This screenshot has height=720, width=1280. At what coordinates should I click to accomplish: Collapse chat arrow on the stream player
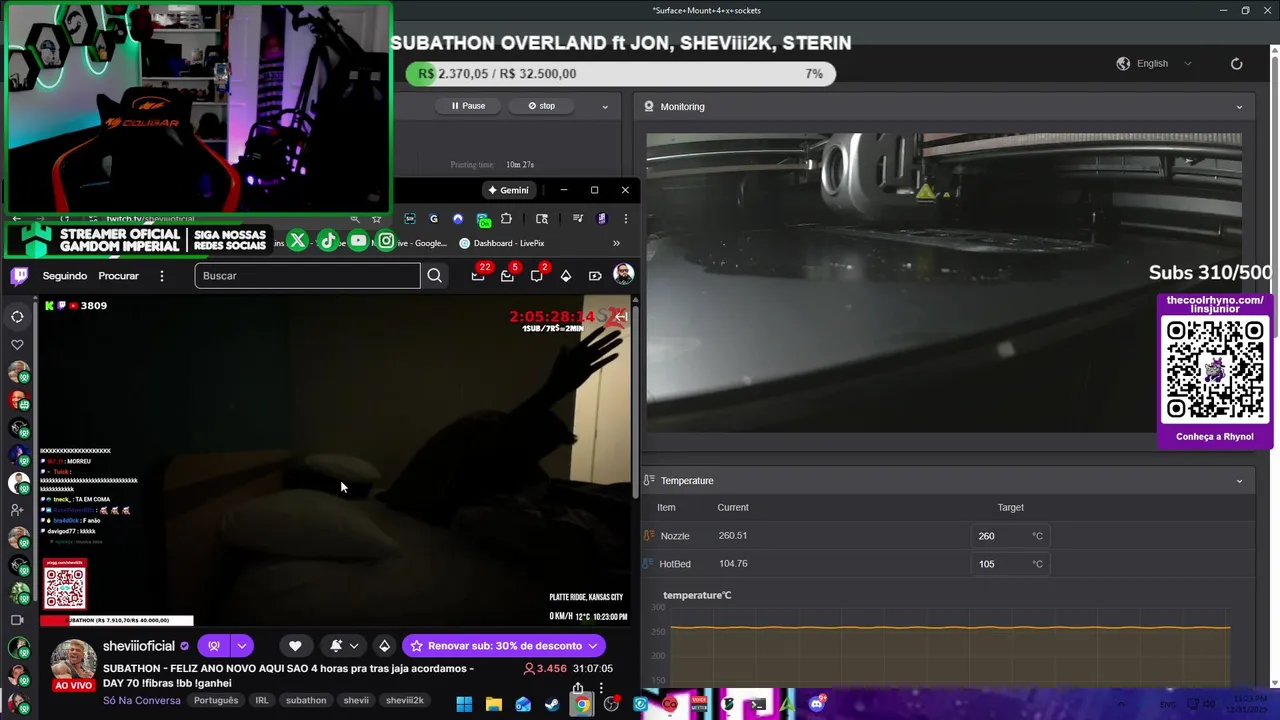(620, 317)
